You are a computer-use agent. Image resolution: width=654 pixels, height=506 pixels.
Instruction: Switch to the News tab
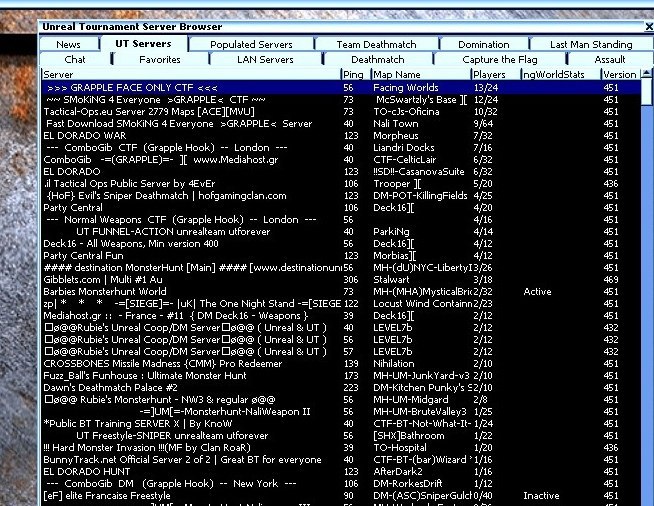(x=69, y=45)
